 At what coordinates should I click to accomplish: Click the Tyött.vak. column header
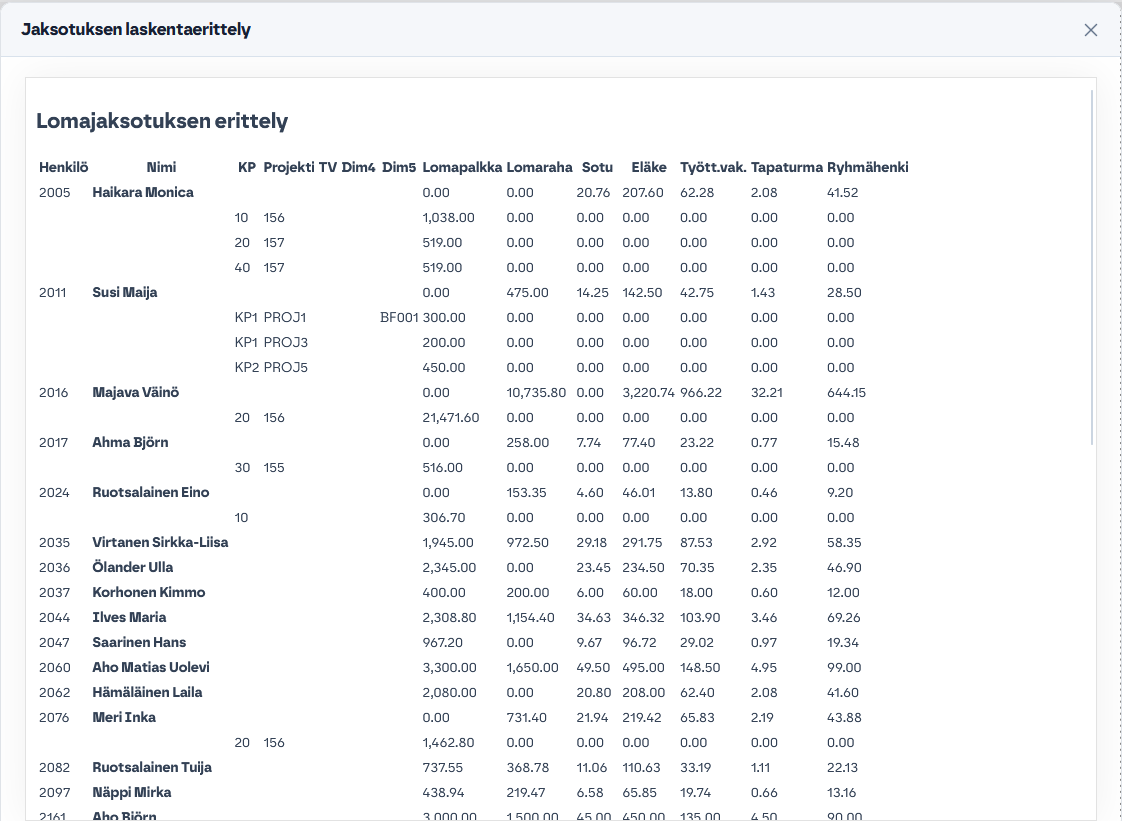tap(713, 167)
